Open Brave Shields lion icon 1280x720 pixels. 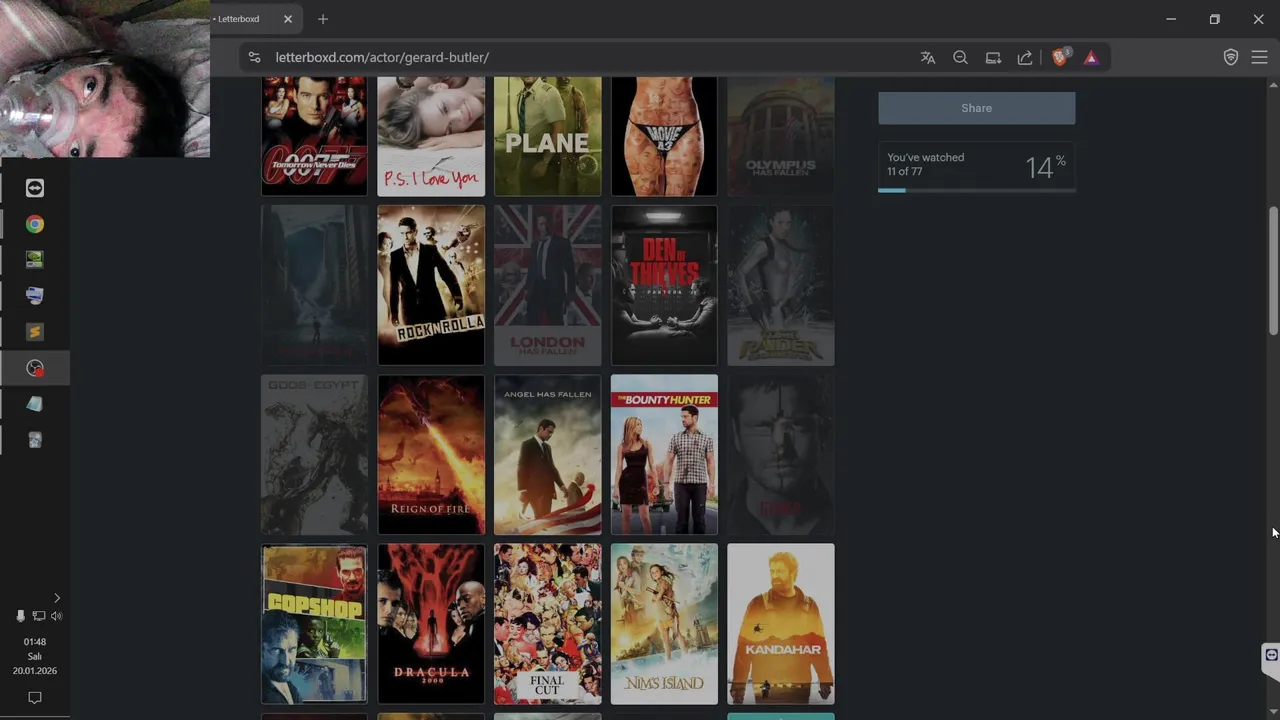1061,57
